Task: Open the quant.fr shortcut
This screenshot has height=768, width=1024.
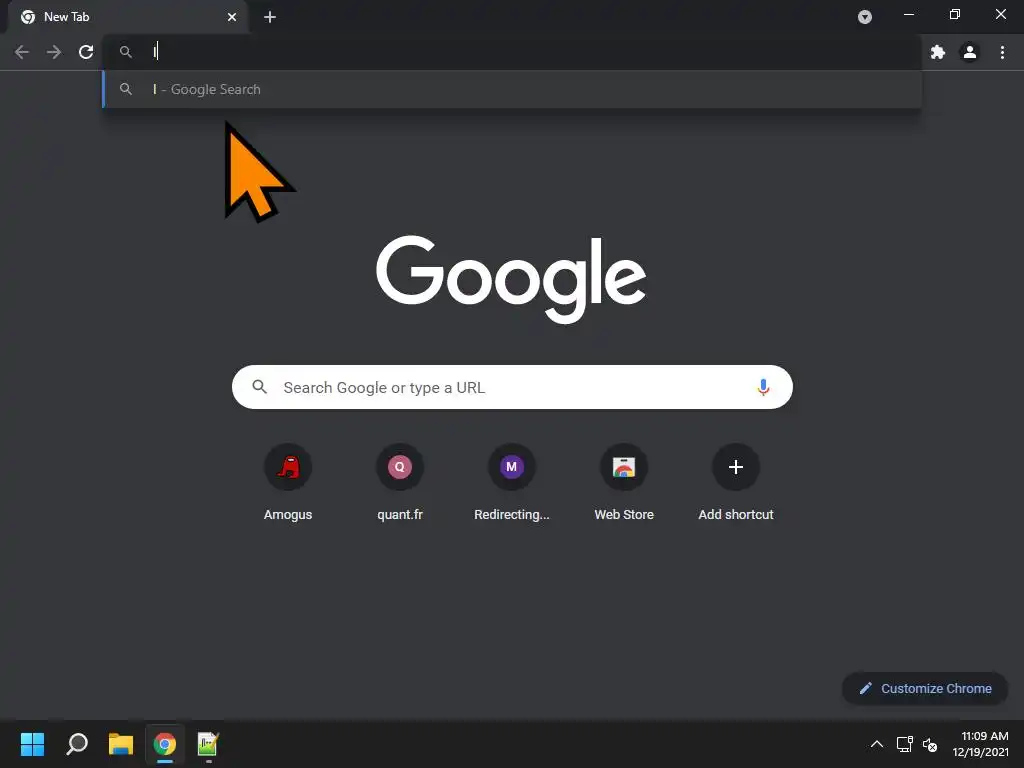Action: [x=400, y=483]
